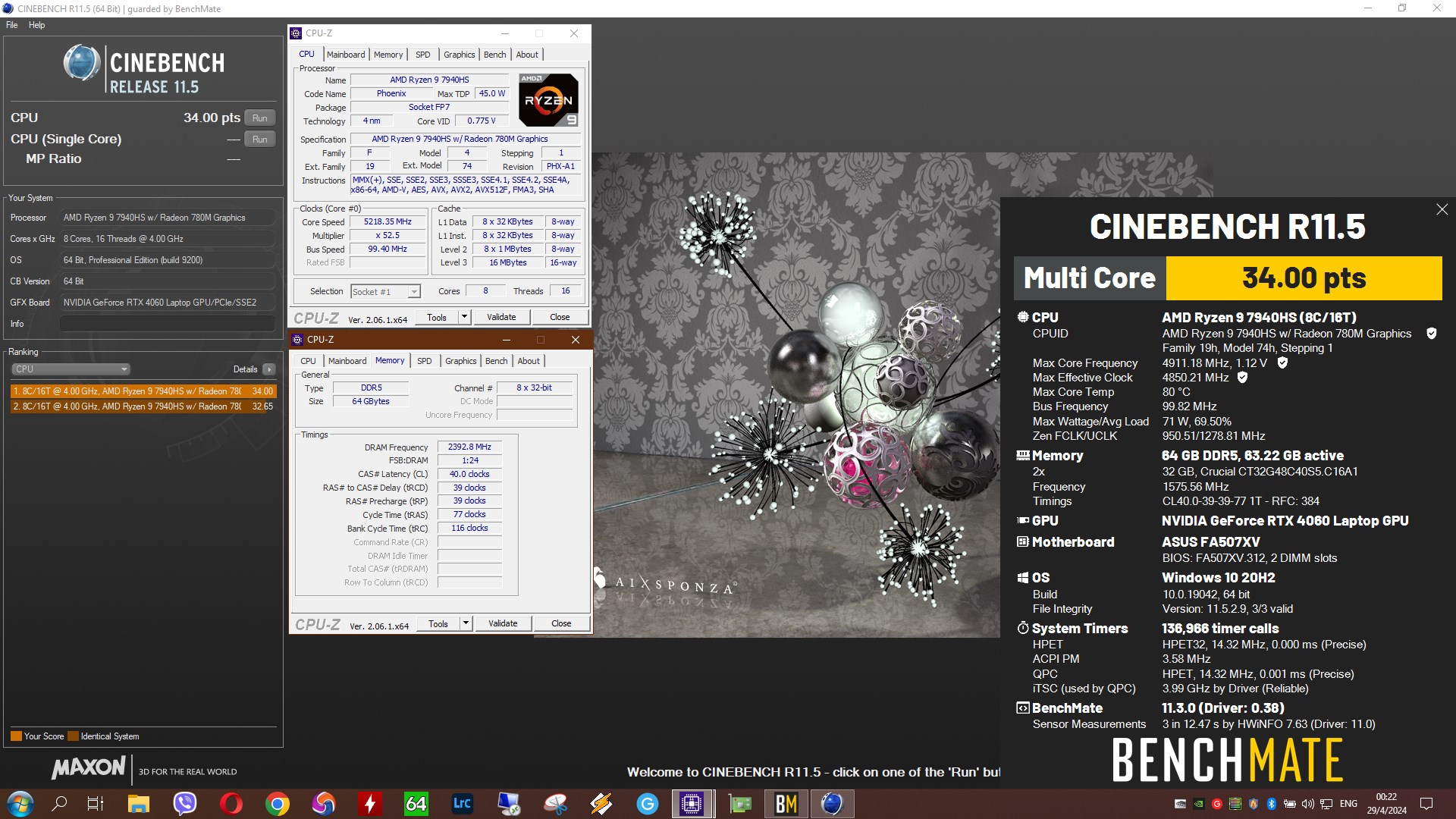Image resolution: width=1456 pixels, height=819 pixels.
Task: Open the Windows Start menu
Action: 20,804
